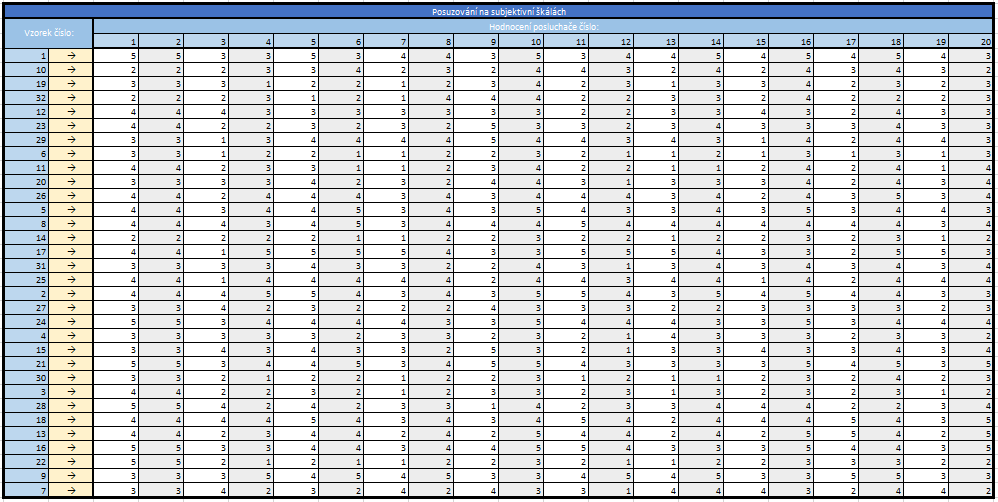Select the sample number 26 row label
Image resolution: width=998 pixels, height=502 pixels.
(x=27, y=196)
